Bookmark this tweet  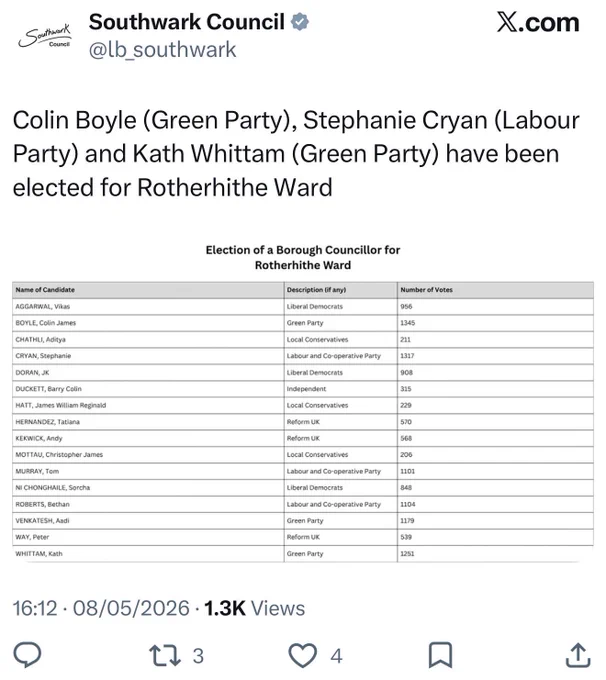[440, 655]
